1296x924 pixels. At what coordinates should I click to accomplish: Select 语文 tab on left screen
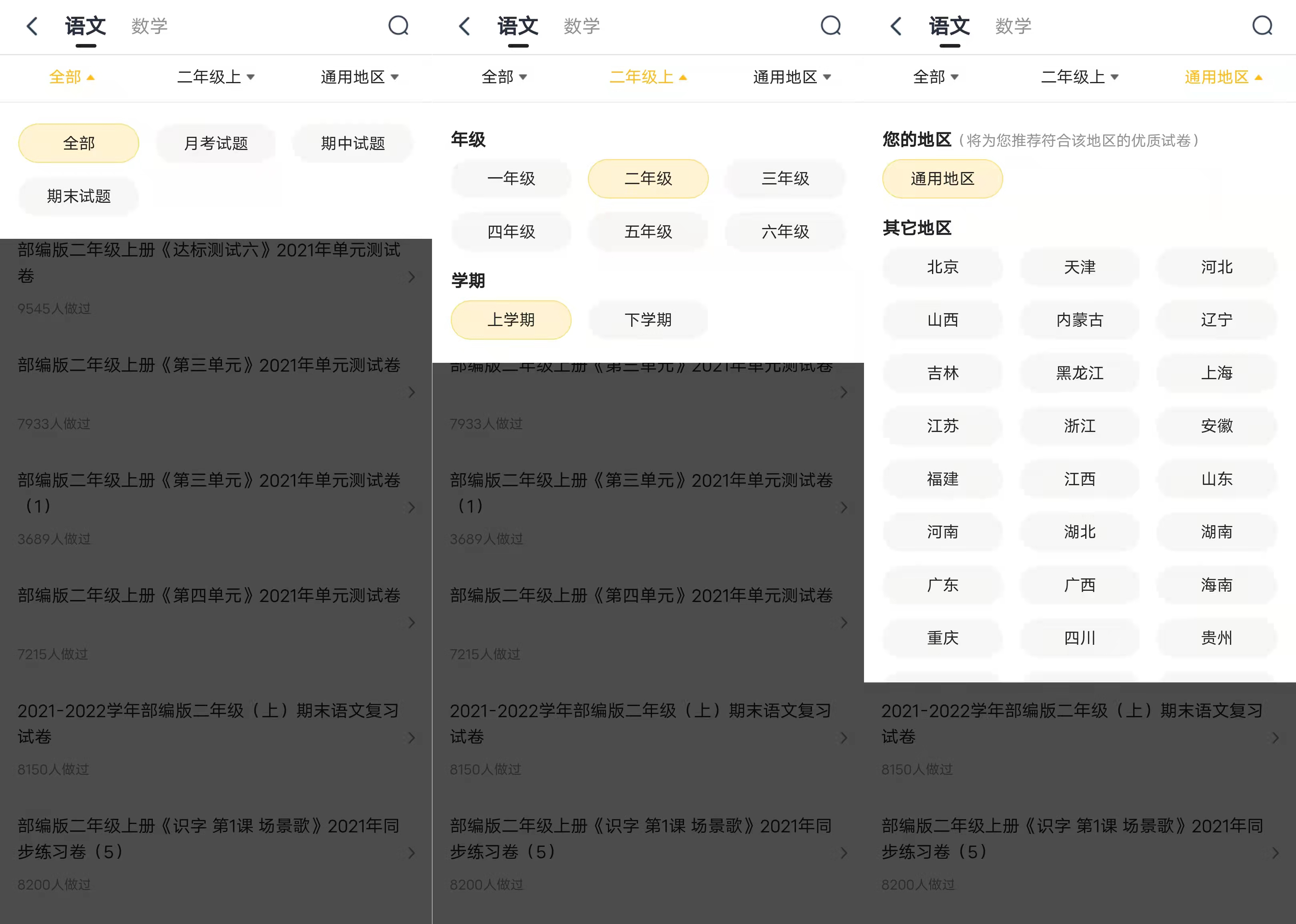tap(86, 26)
